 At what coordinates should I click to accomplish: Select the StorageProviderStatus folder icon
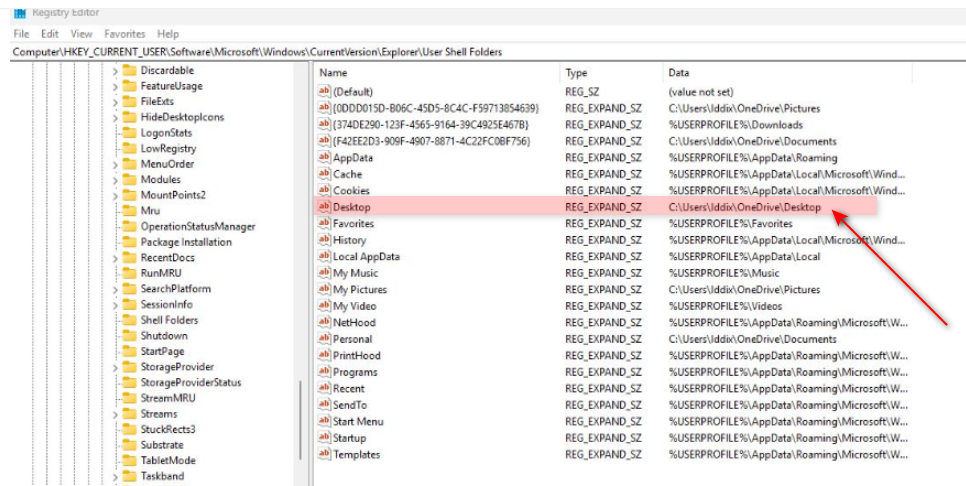(x=129, y=383)
